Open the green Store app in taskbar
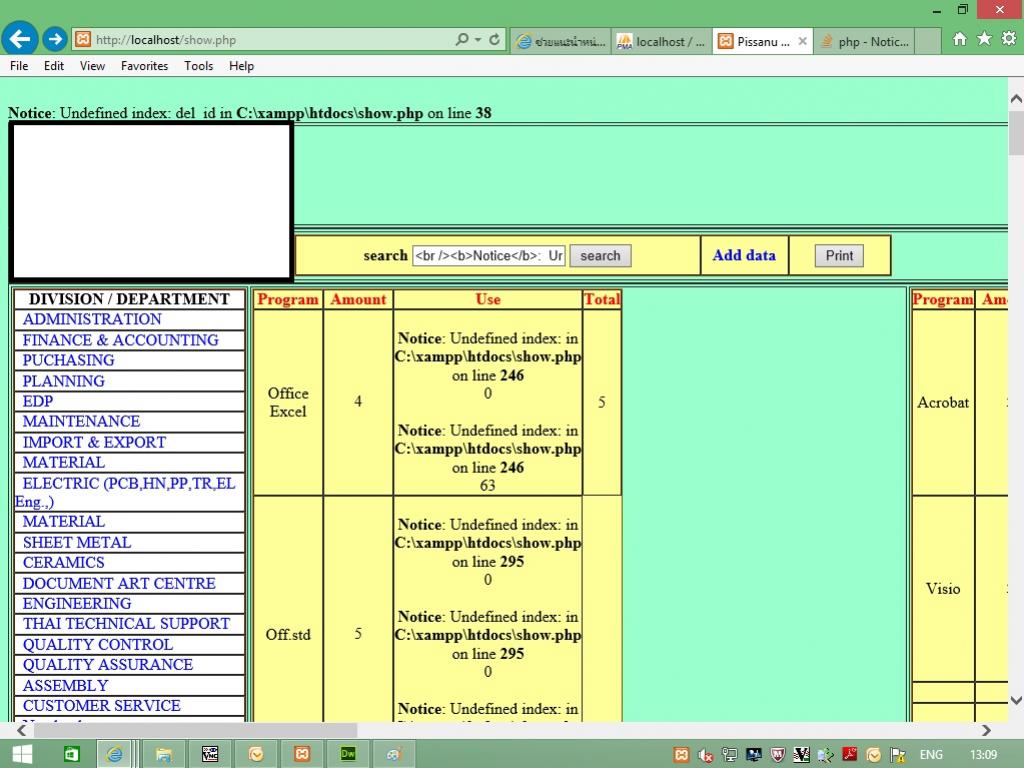Screen dimensions: 1024x768 [71, 754]
